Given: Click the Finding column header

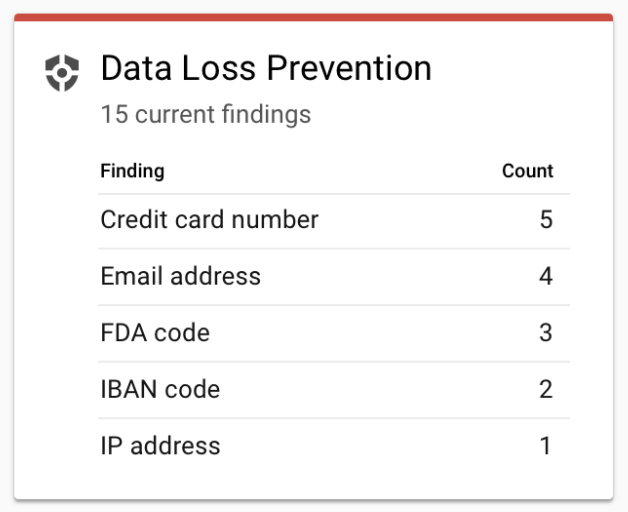Looking at the screenshot, I should (133, 171).
